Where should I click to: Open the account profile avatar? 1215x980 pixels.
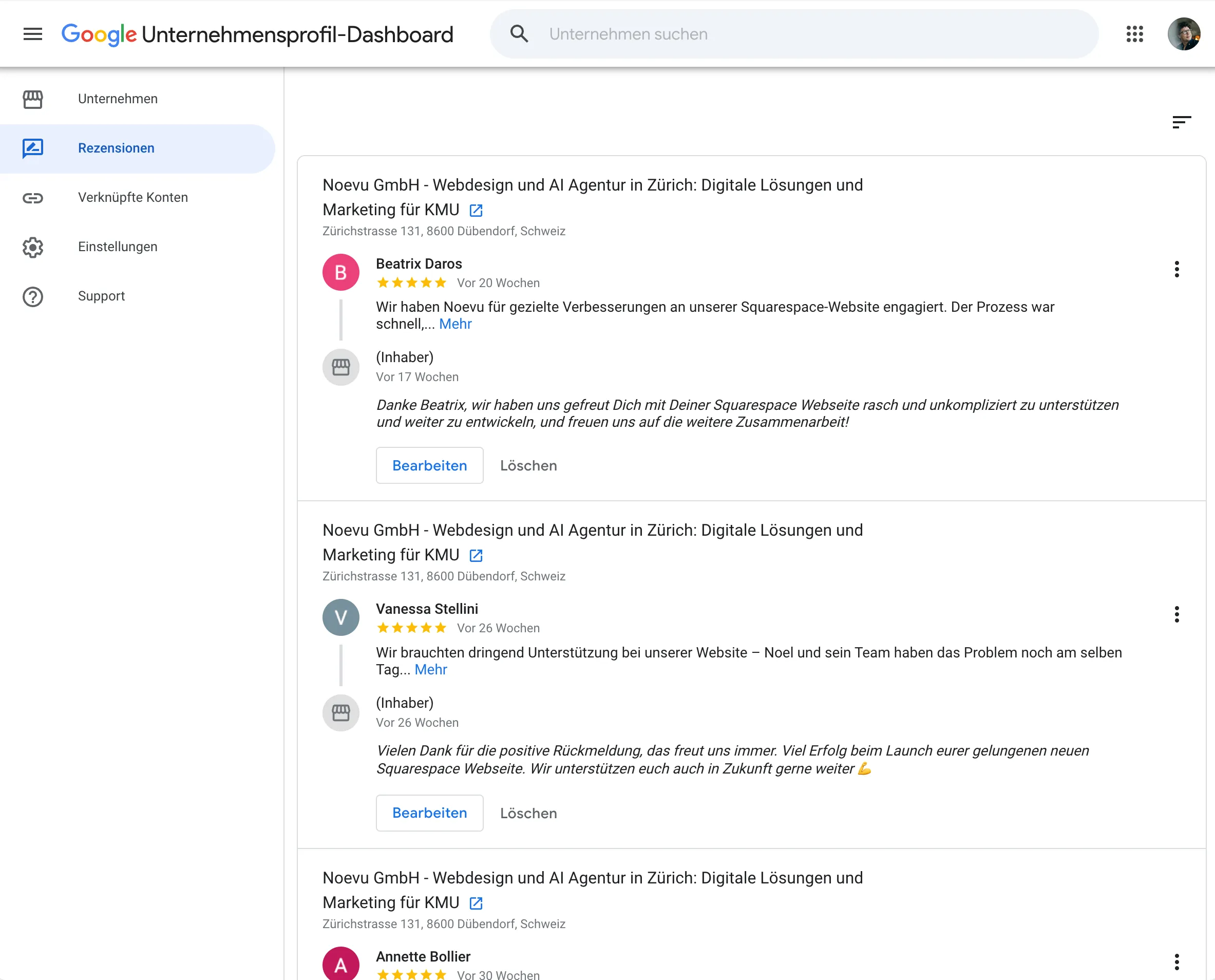click(x=1183, y=34)
